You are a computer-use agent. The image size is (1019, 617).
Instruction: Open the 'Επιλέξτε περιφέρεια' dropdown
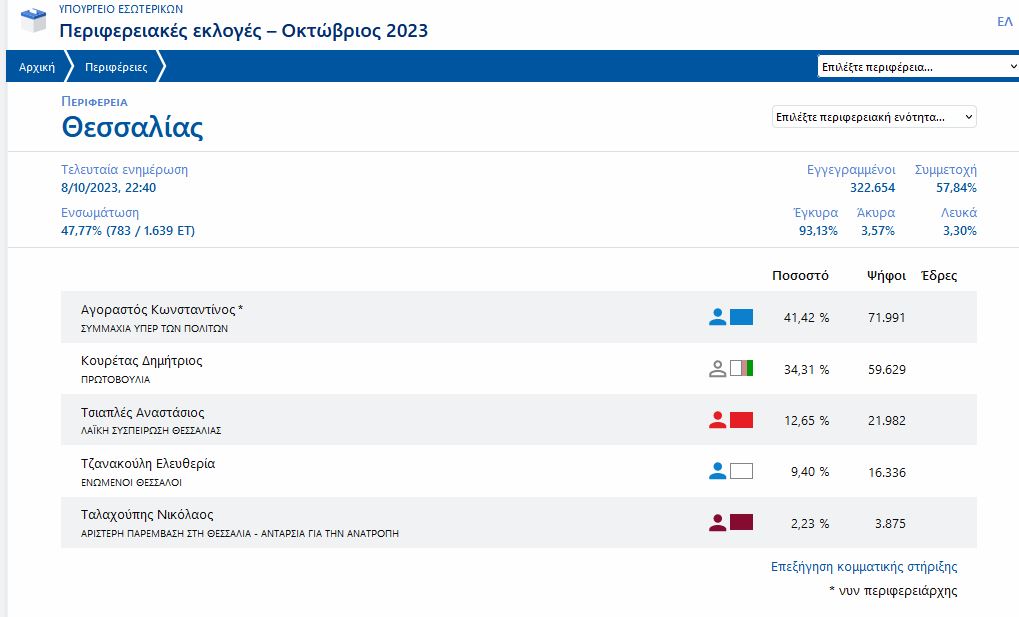(x=917, y=67)
